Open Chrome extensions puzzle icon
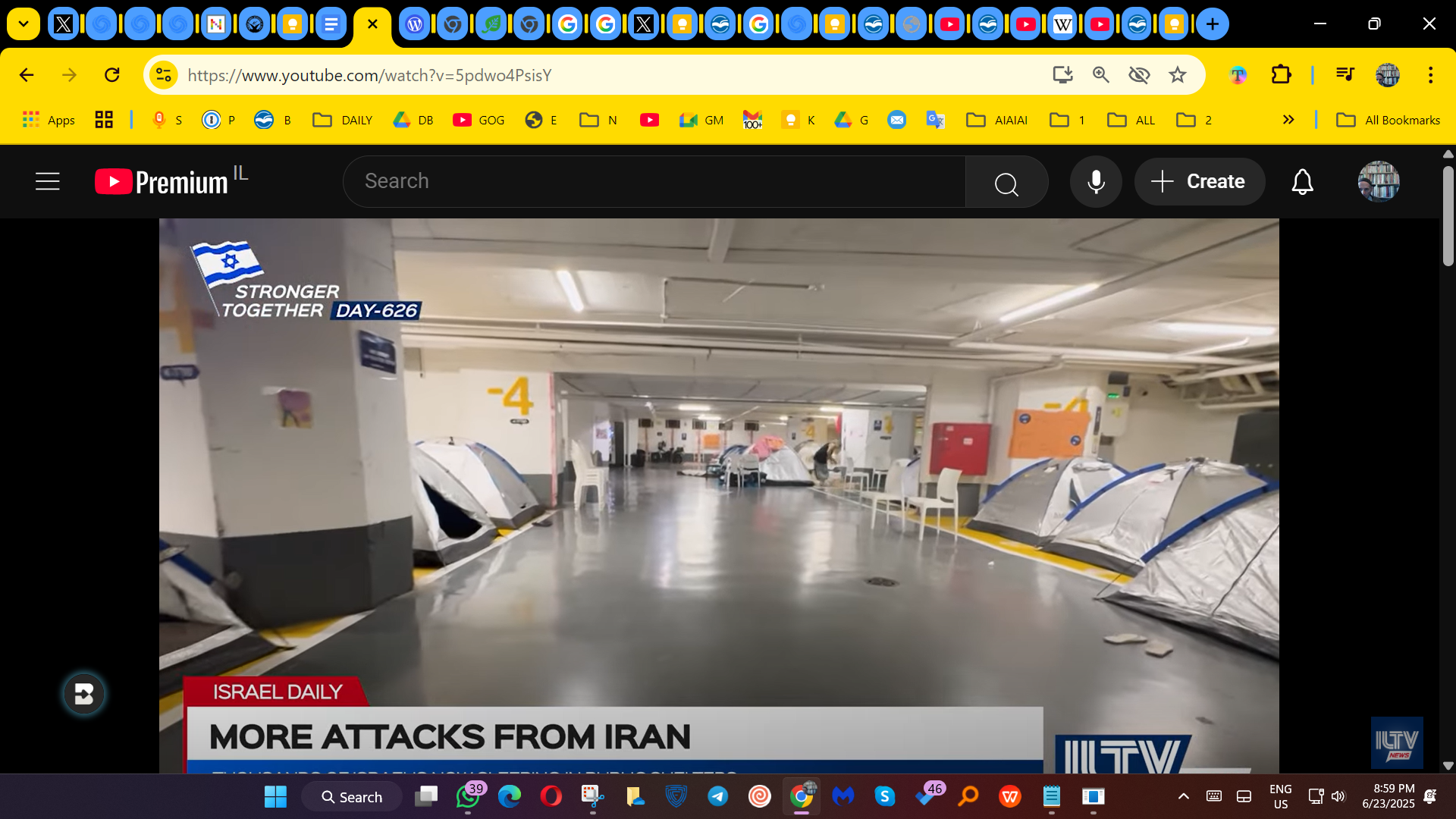 (x=1281, y=74)
